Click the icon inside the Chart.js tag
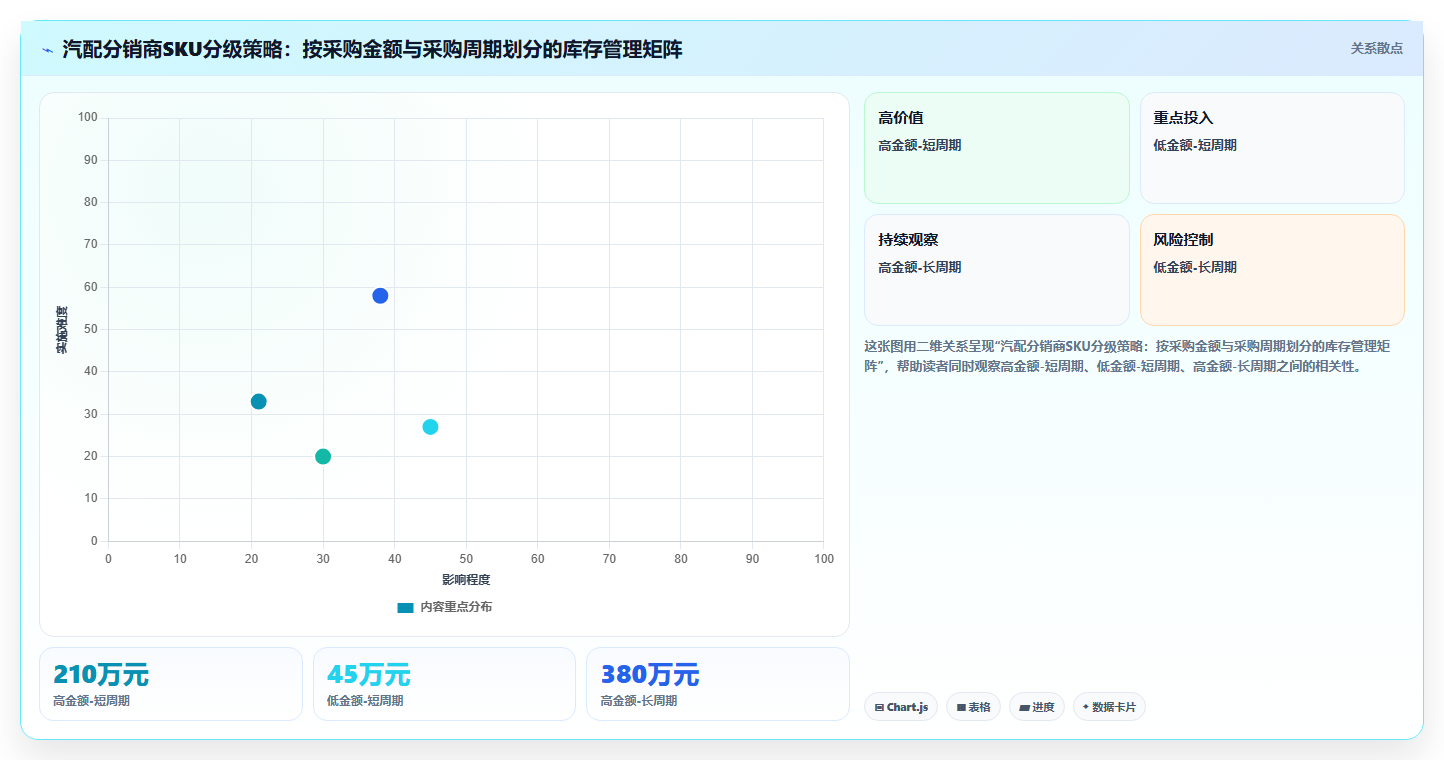Screen dimensions: 1444x760 coord(879,708)
